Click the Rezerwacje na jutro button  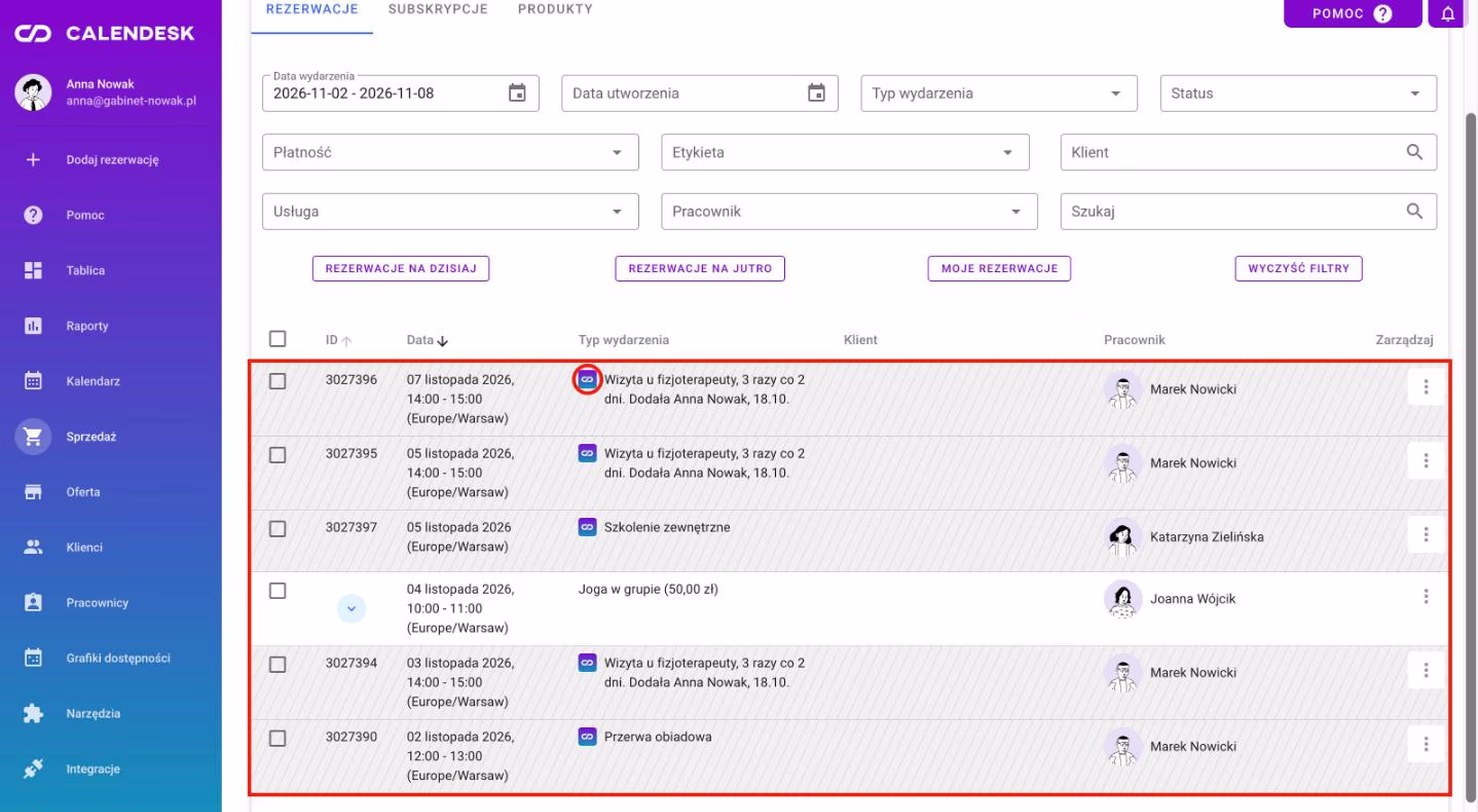click(x=700, y=268)
